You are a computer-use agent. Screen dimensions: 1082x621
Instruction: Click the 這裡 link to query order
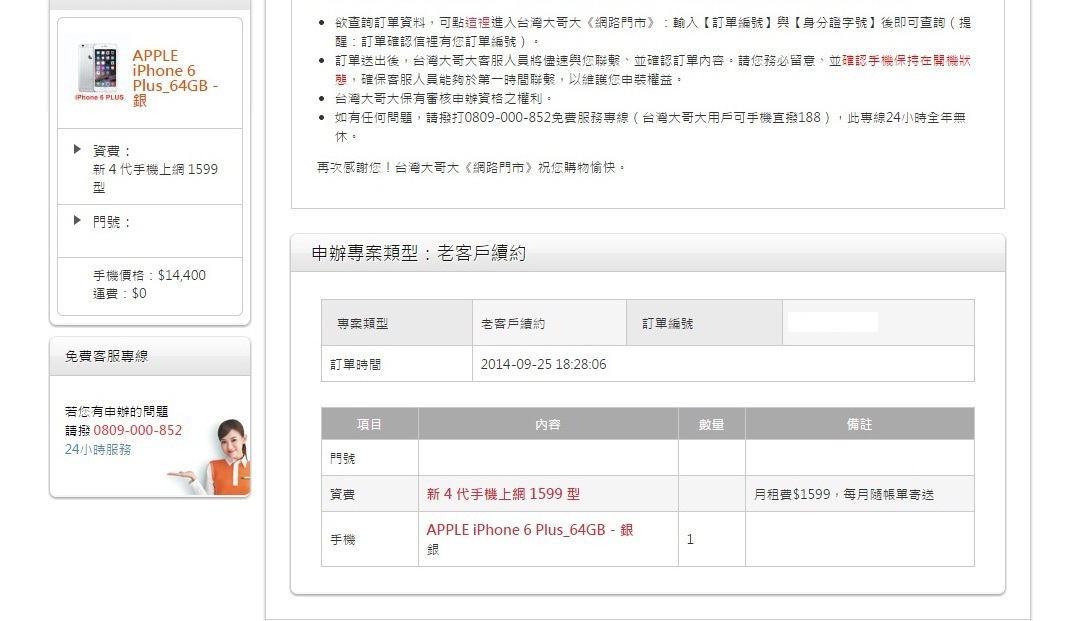click(478, 23)
